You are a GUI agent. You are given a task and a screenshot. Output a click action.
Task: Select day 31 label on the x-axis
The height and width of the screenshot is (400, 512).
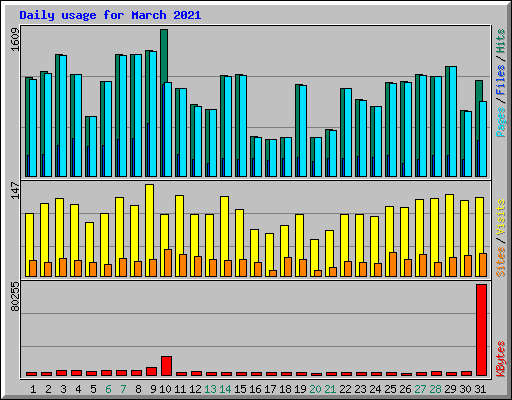[x=480, y=389]
